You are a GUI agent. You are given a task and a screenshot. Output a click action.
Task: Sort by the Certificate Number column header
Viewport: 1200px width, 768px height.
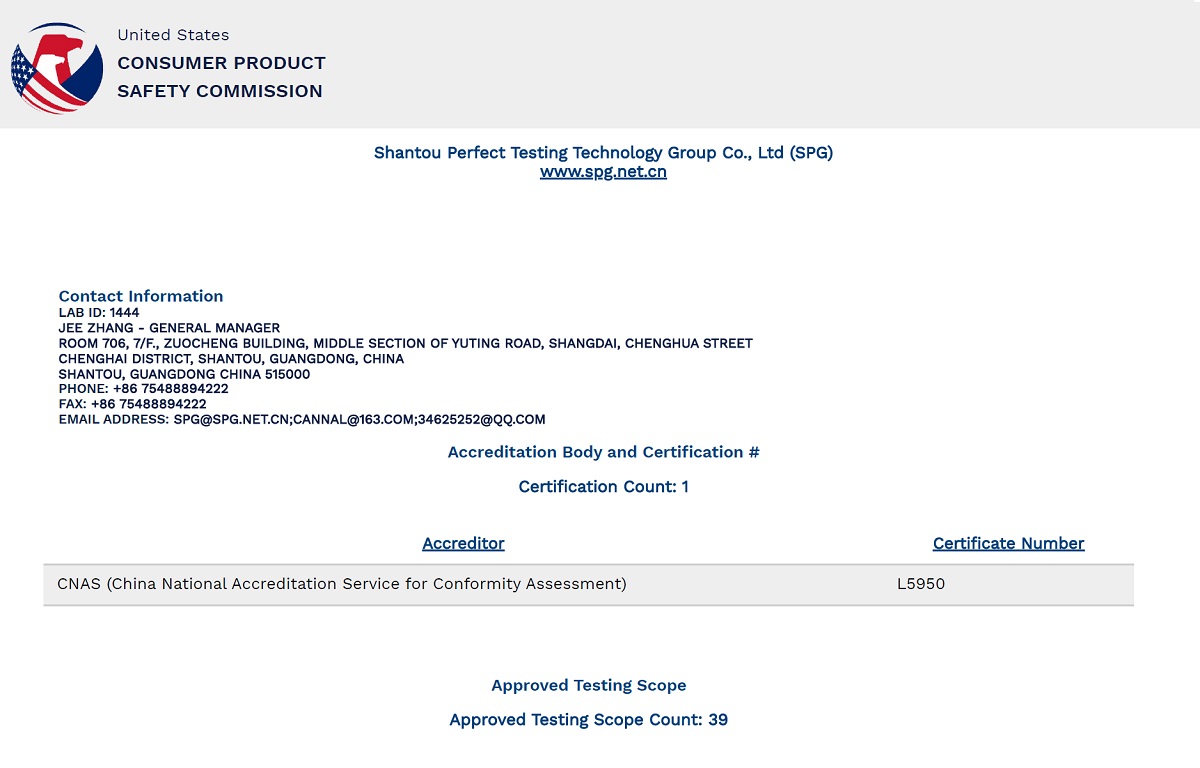(1008, 543)
